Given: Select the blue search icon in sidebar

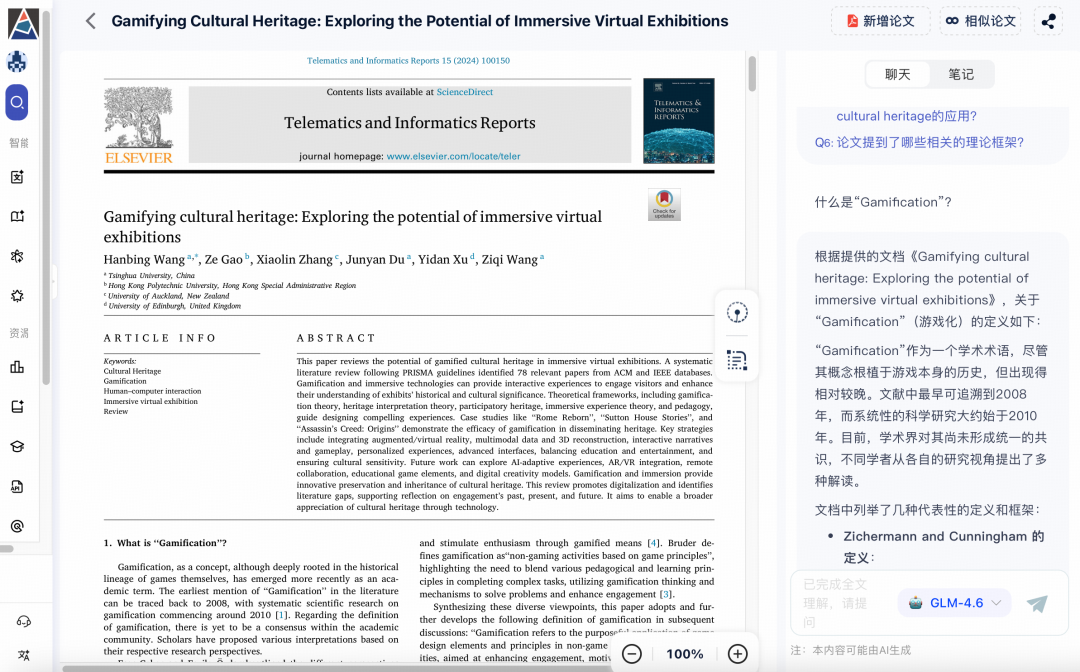Looking at the screenshot, I should point(17,103).
